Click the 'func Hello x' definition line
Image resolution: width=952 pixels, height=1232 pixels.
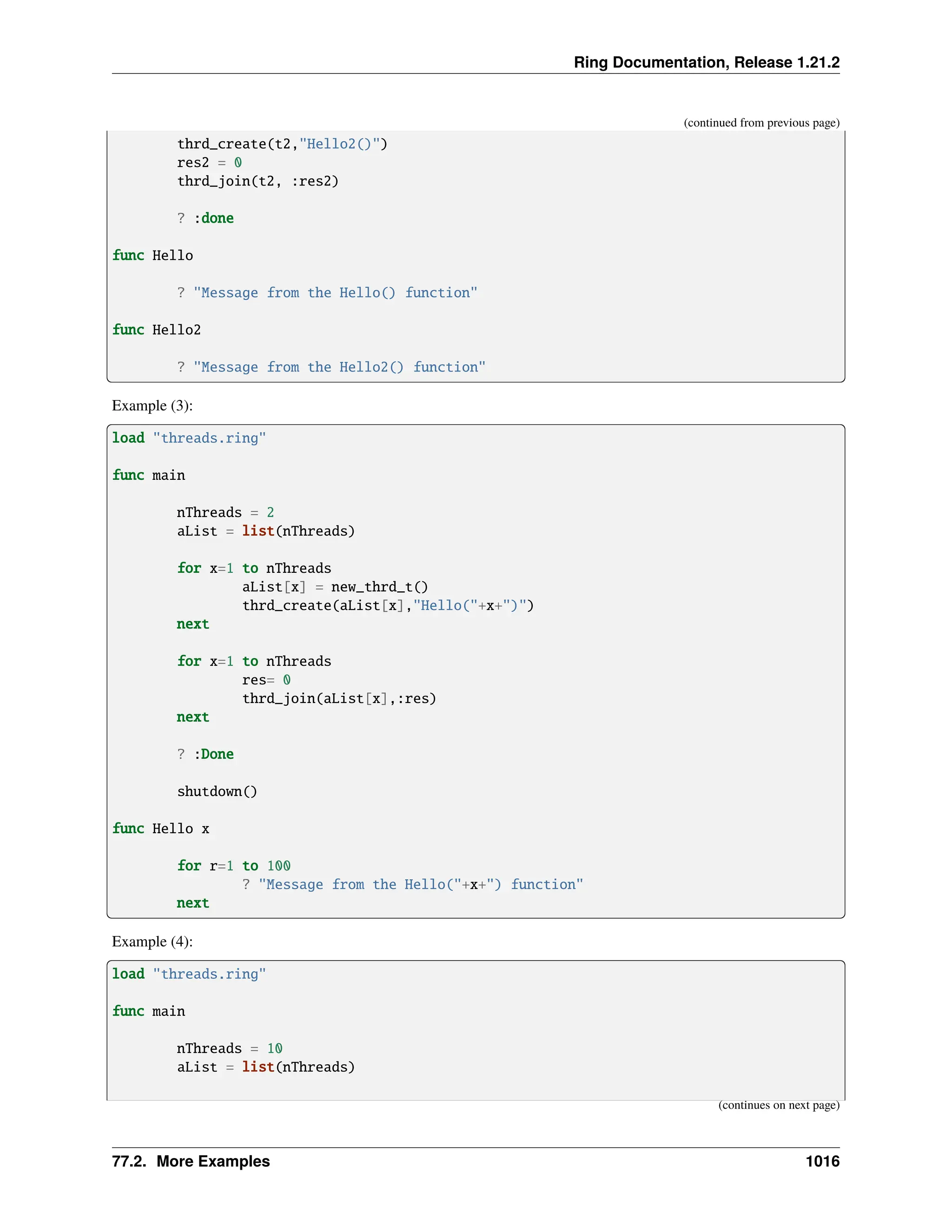[161, 828]
